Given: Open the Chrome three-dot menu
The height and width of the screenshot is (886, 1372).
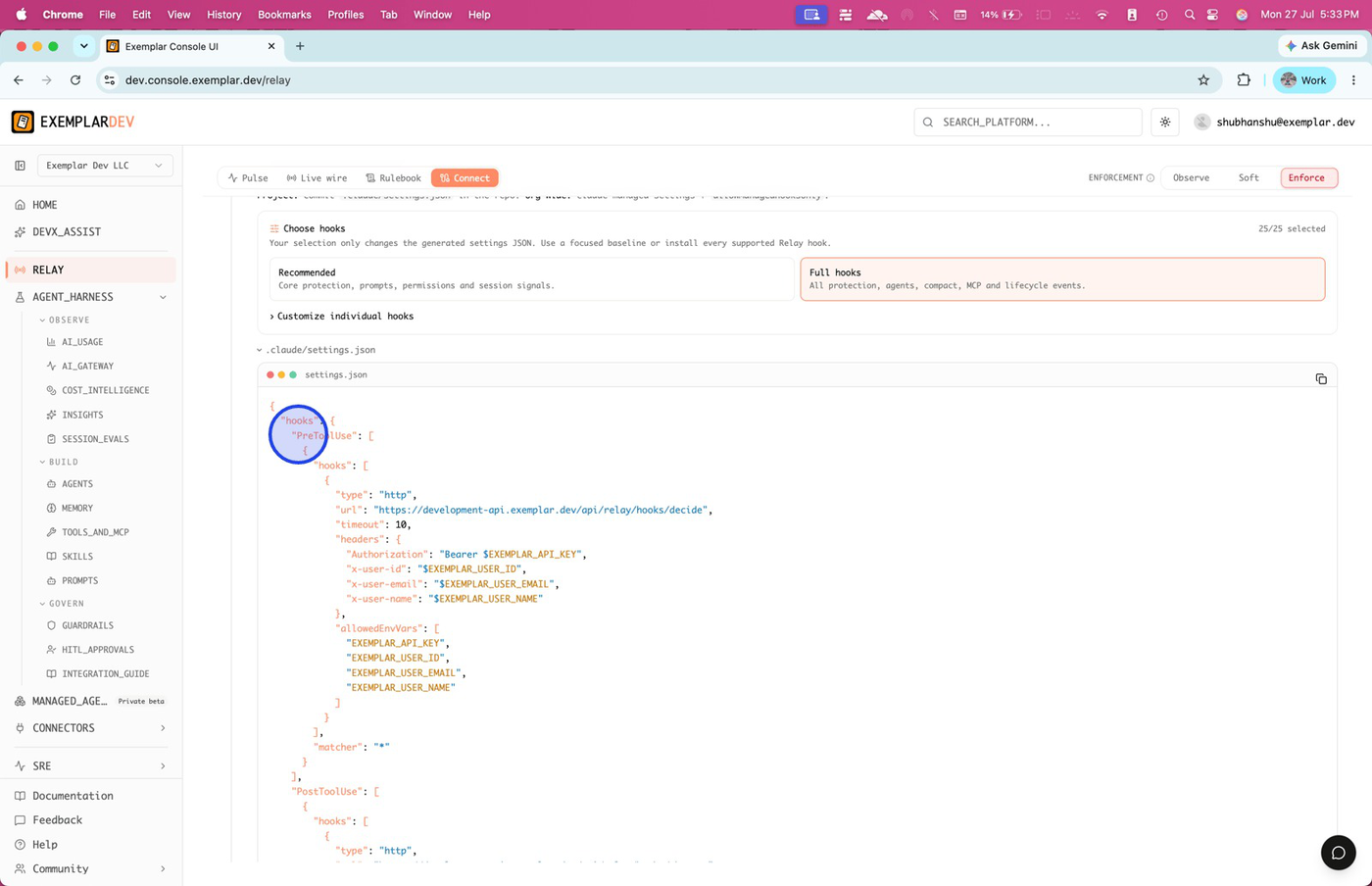Looking at the screenshot, I should 1353,80.
